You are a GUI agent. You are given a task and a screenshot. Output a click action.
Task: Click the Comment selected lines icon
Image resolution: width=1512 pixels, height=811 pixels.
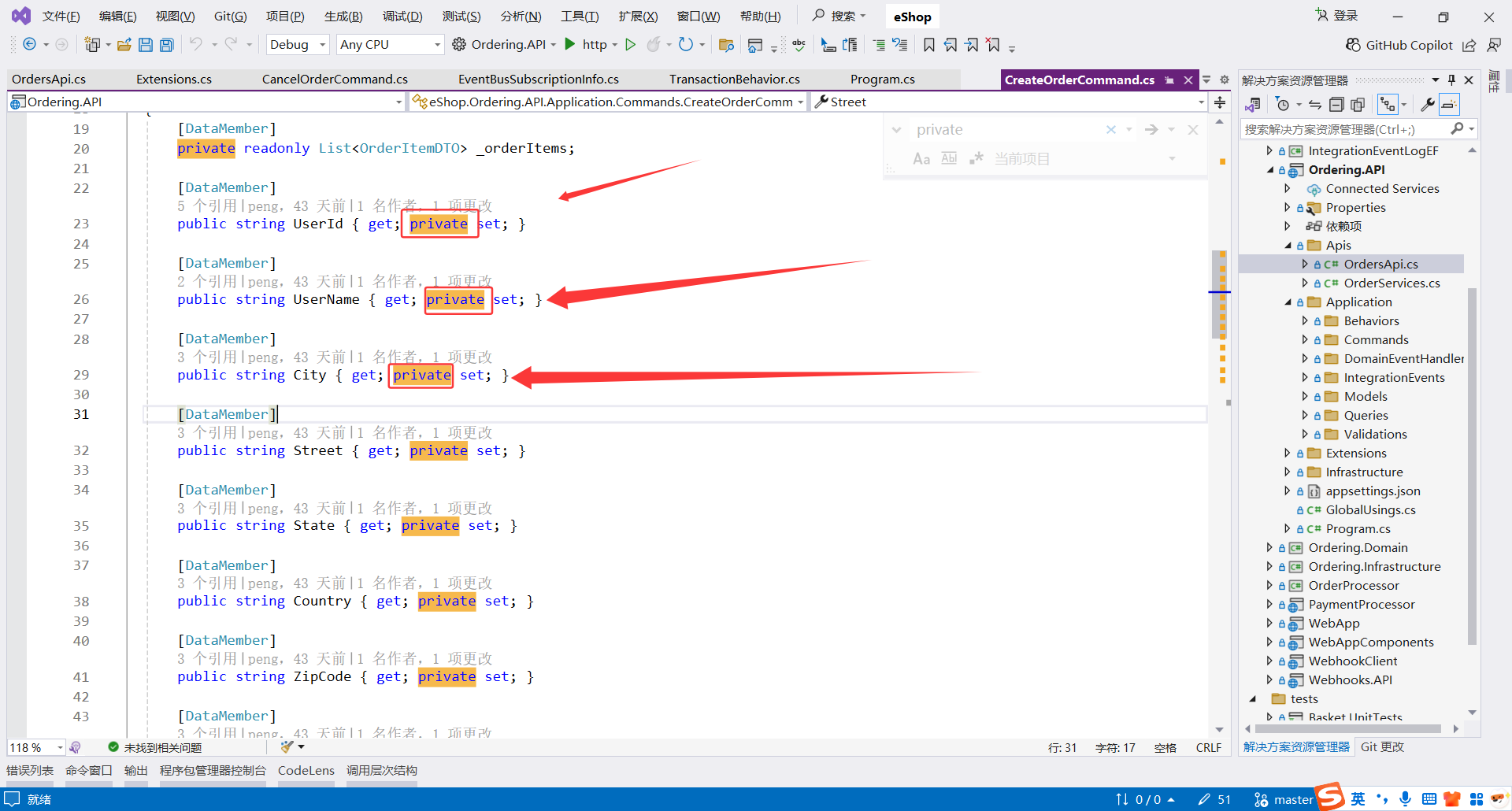click(879, 45)
